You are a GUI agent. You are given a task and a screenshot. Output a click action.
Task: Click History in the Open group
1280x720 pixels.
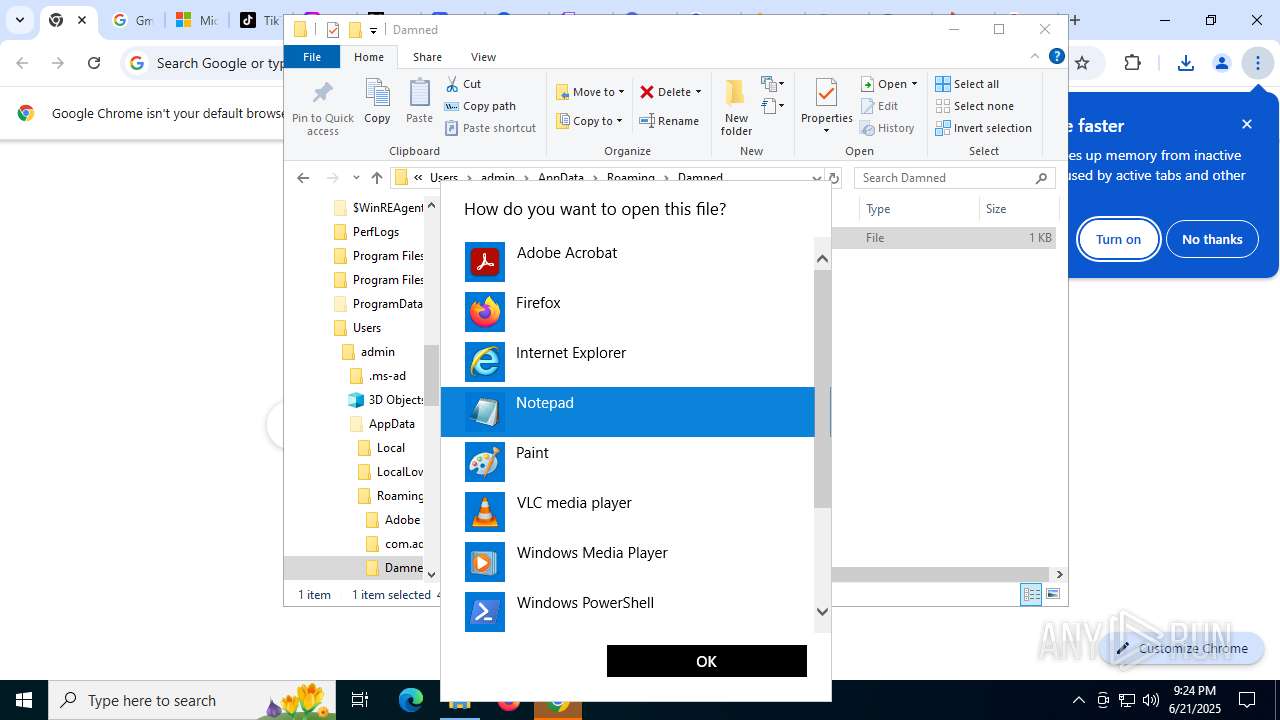(888, 128)
